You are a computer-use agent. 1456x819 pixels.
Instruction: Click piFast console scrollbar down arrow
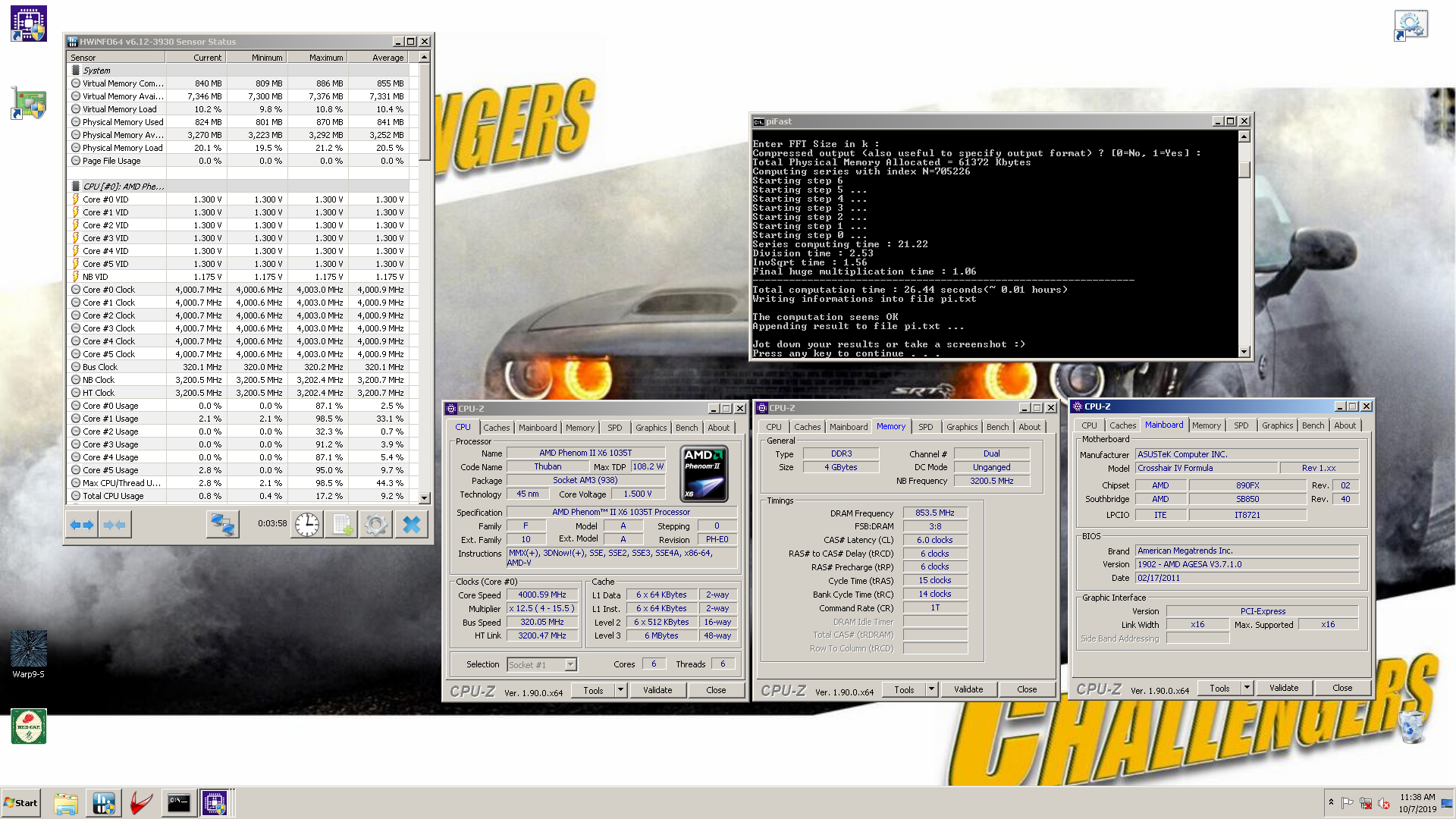point(1244,352)
